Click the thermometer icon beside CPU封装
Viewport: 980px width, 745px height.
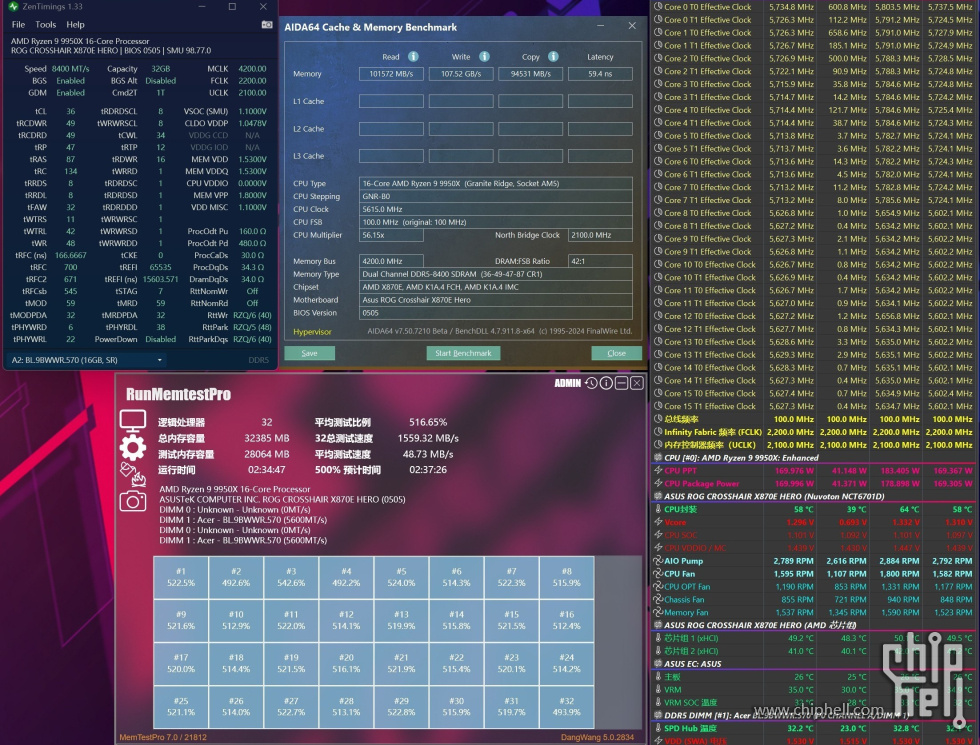pos(658,509)
